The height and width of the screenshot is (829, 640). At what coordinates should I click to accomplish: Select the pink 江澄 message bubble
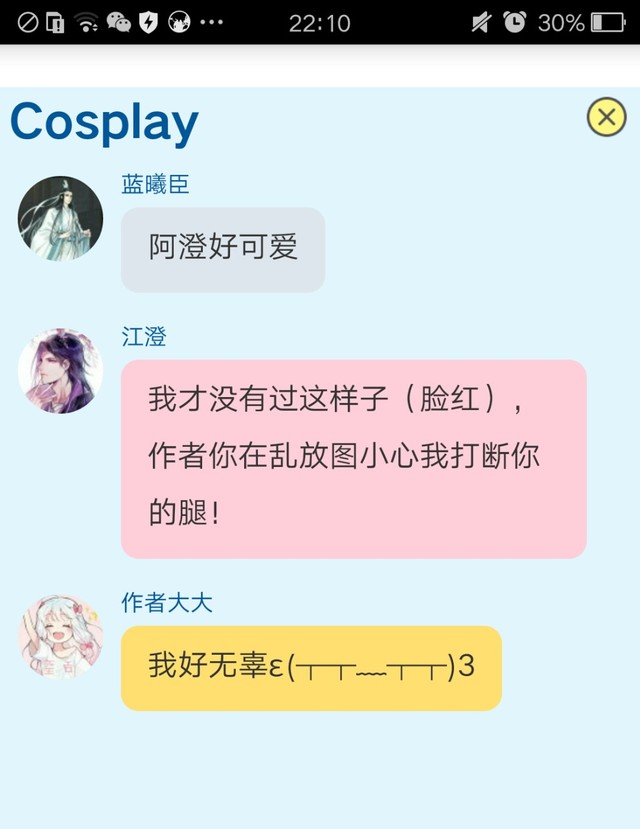(x=354, y=459)
